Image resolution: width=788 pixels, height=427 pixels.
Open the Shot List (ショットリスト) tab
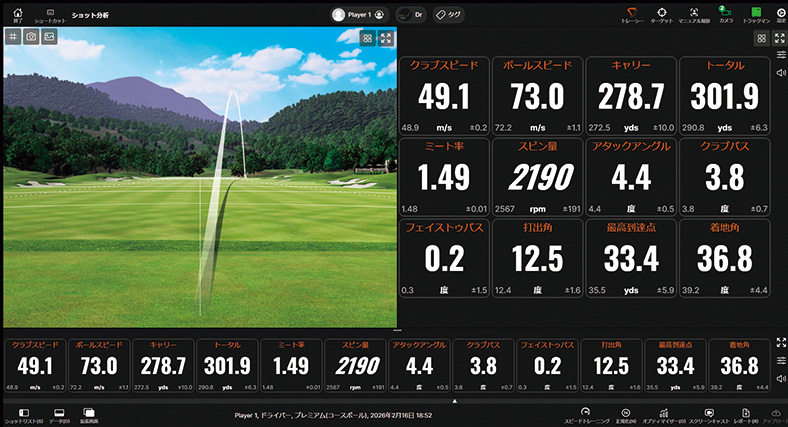click(x=24, y=414)
